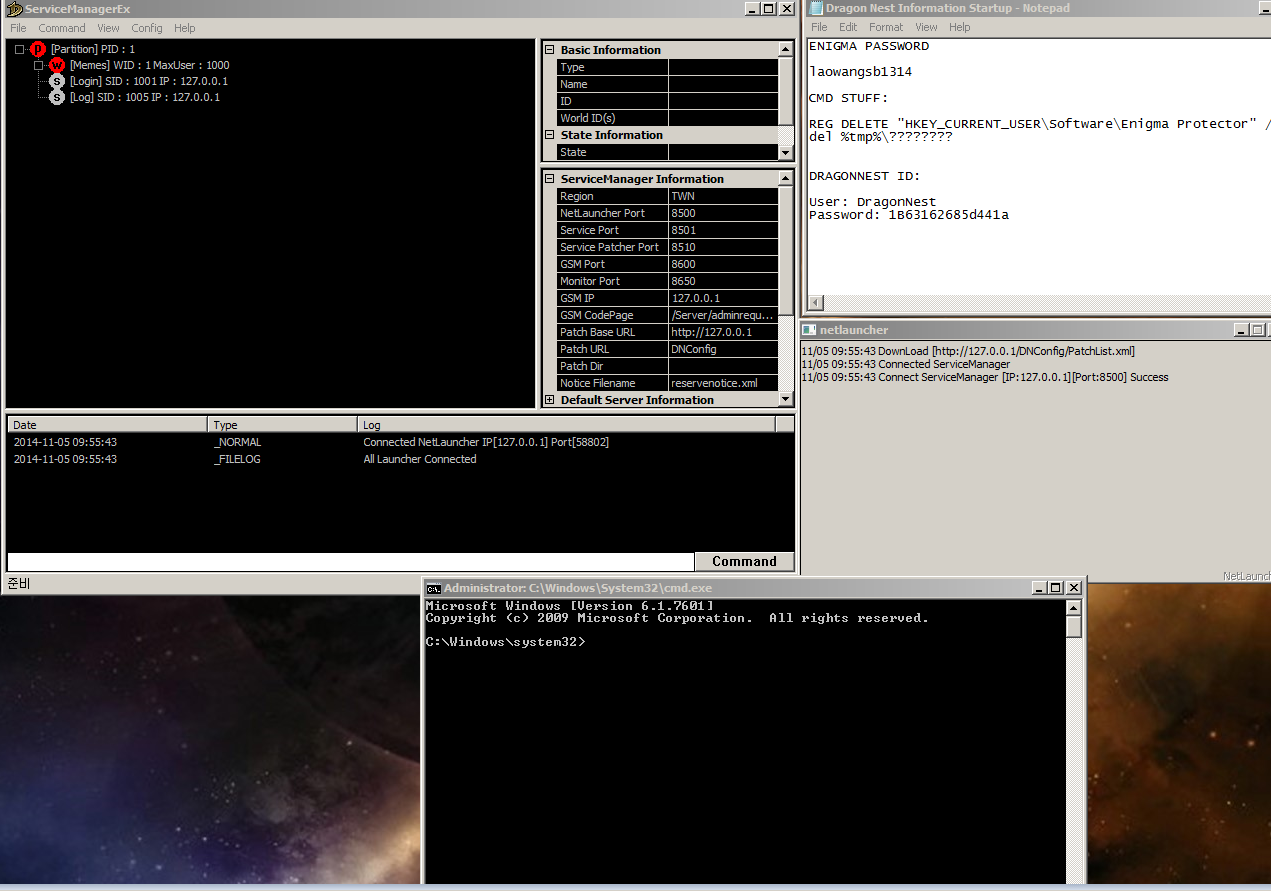Click the GSM IP value cell
Image resolution: width=1271 pixels, height=891 pixels.
pyautogui.click(x=723, y=298)
